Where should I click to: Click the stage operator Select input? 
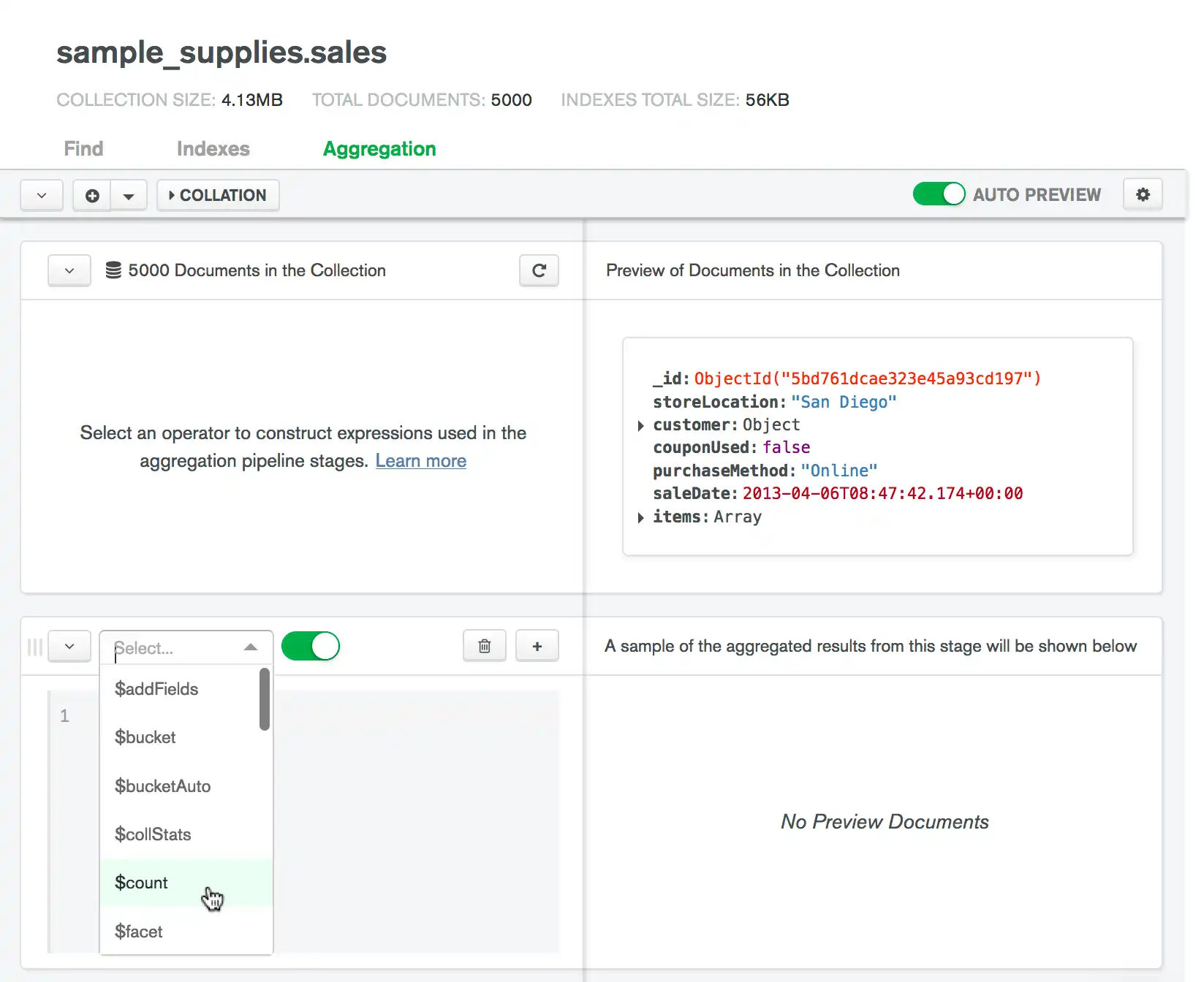coord(175,648)
